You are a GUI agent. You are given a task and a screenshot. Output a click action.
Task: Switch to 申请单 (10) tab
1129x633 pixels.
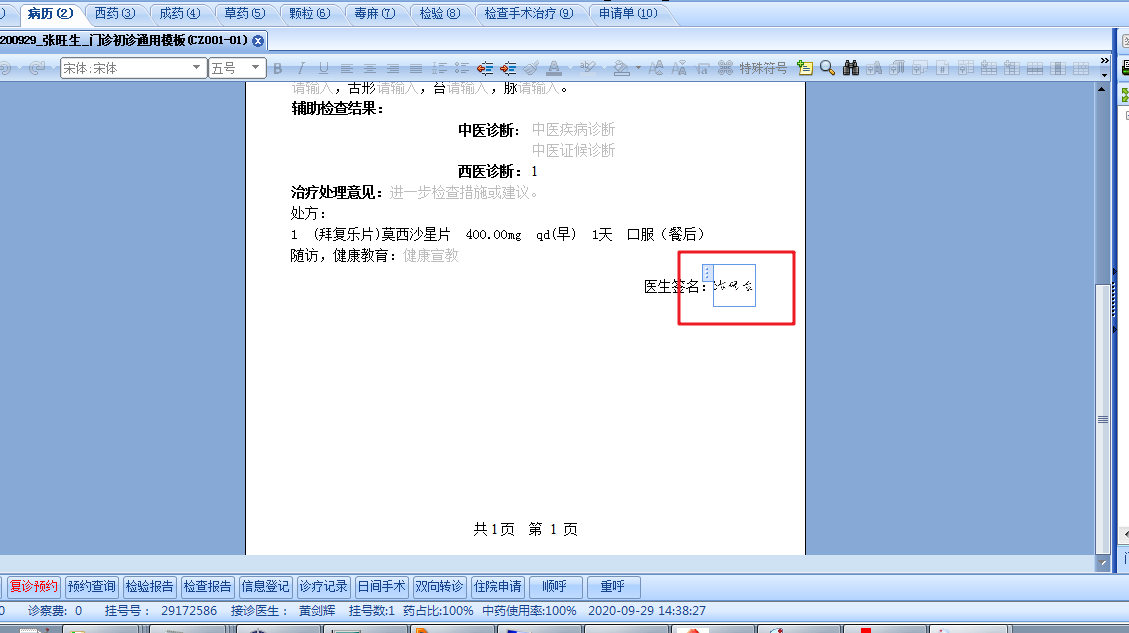tap(628, 14)
